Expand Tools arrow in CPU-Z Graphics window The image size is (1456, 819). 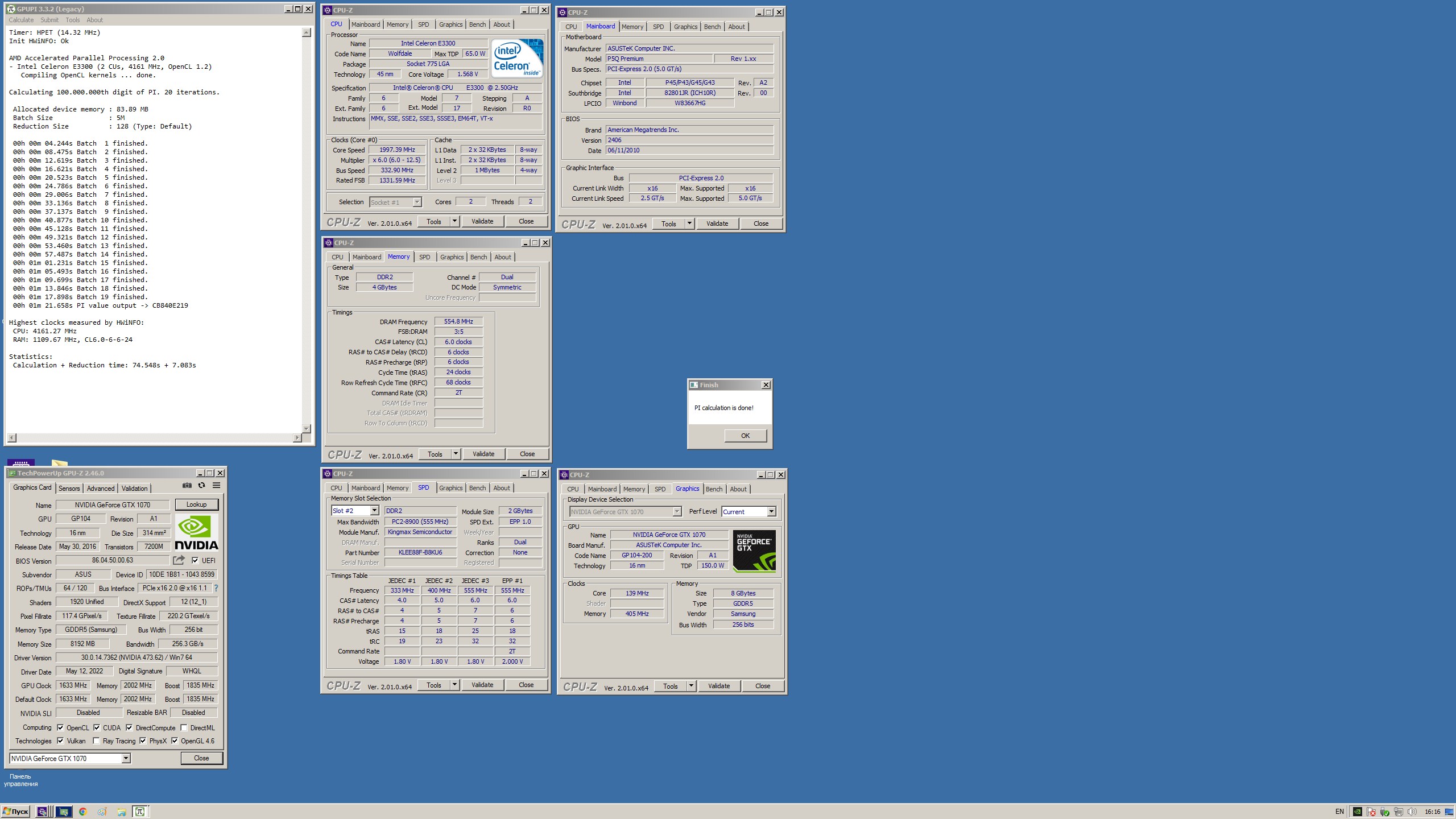691,686
